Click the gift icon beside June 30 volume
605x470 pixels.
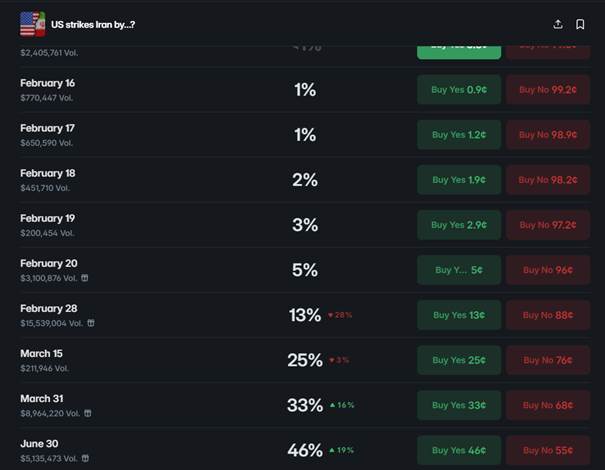pyautogui.click(x=85, y=458)
